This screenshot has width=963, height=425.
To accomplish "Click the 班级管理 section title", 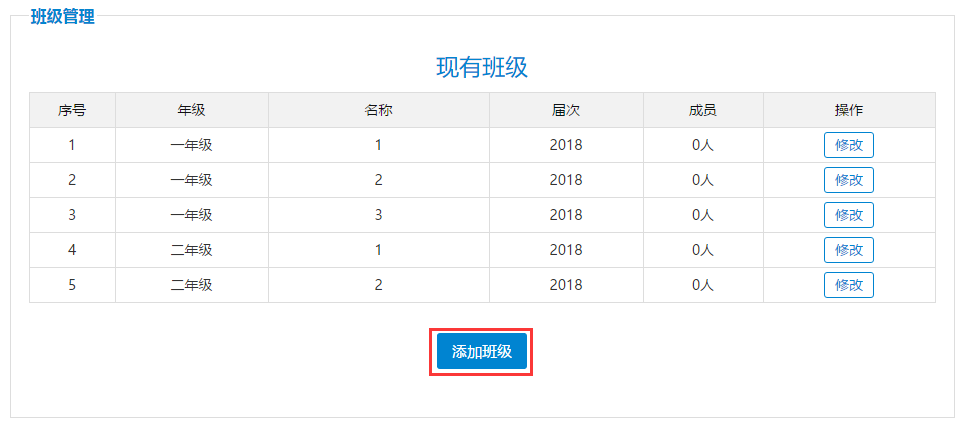I will pyautogui.click(x=63, y=17).
